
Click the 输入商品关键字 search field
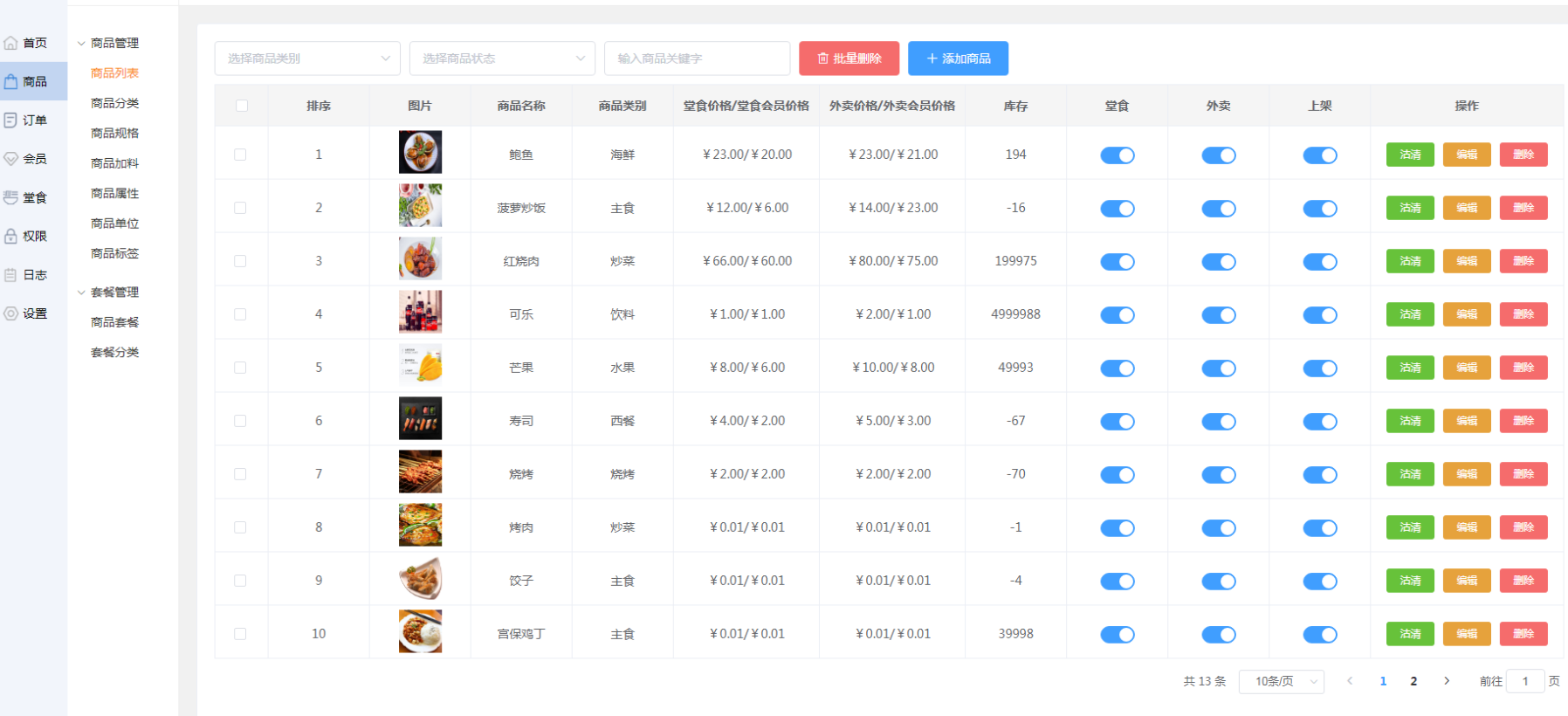tap(697, 59)
